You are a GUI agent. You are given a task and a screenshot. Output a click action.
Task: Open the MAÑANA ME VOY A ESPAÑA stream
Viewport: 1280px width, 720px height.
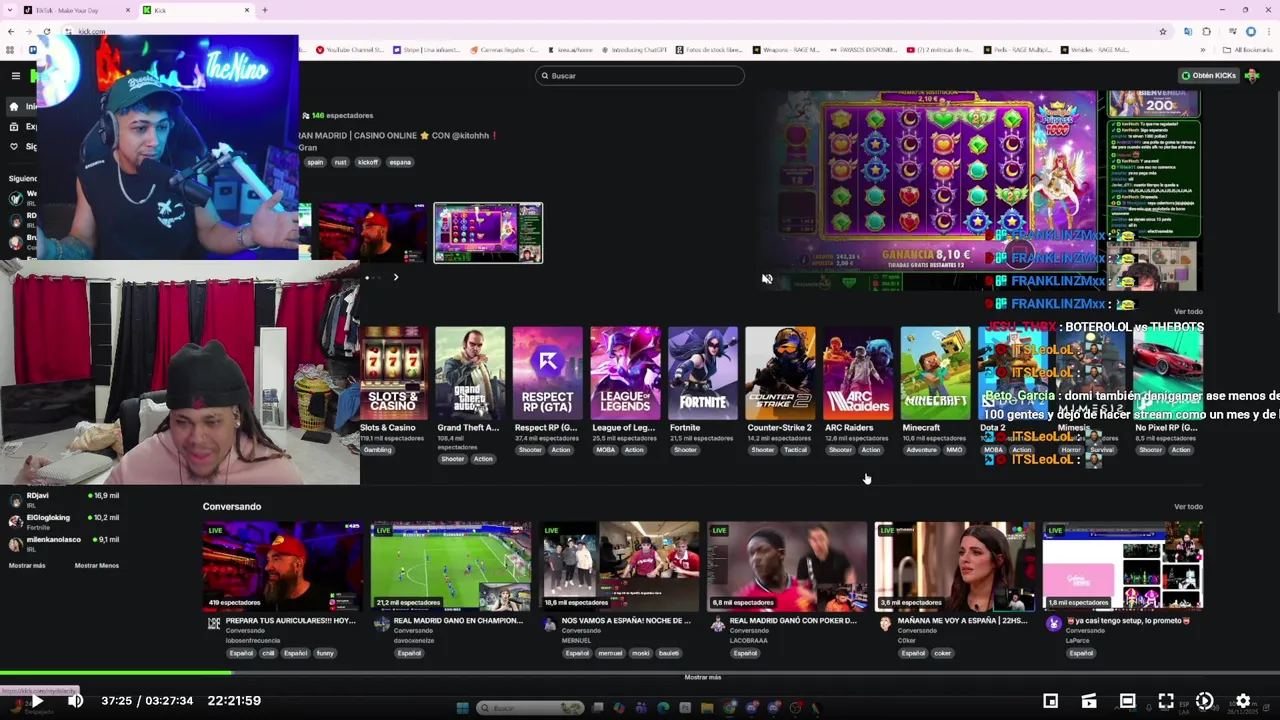coord(955,566)
